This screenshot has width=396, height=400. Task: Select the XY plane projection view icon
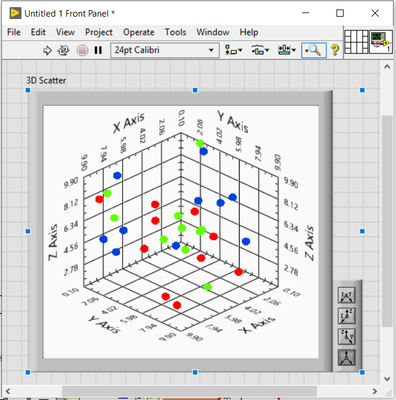[x=347, y=295]
